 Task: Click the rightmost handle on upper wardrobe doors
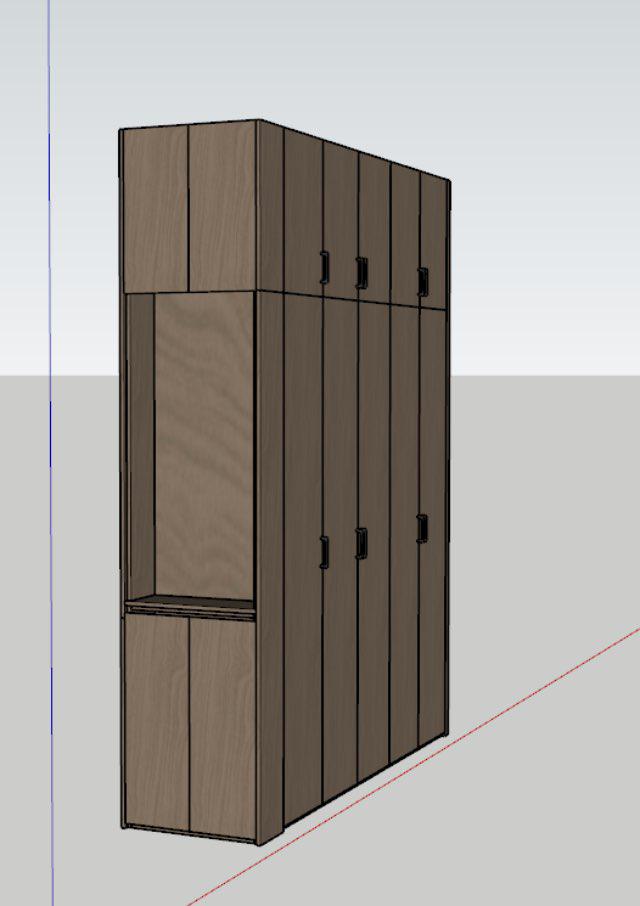(x=422, y=281)
